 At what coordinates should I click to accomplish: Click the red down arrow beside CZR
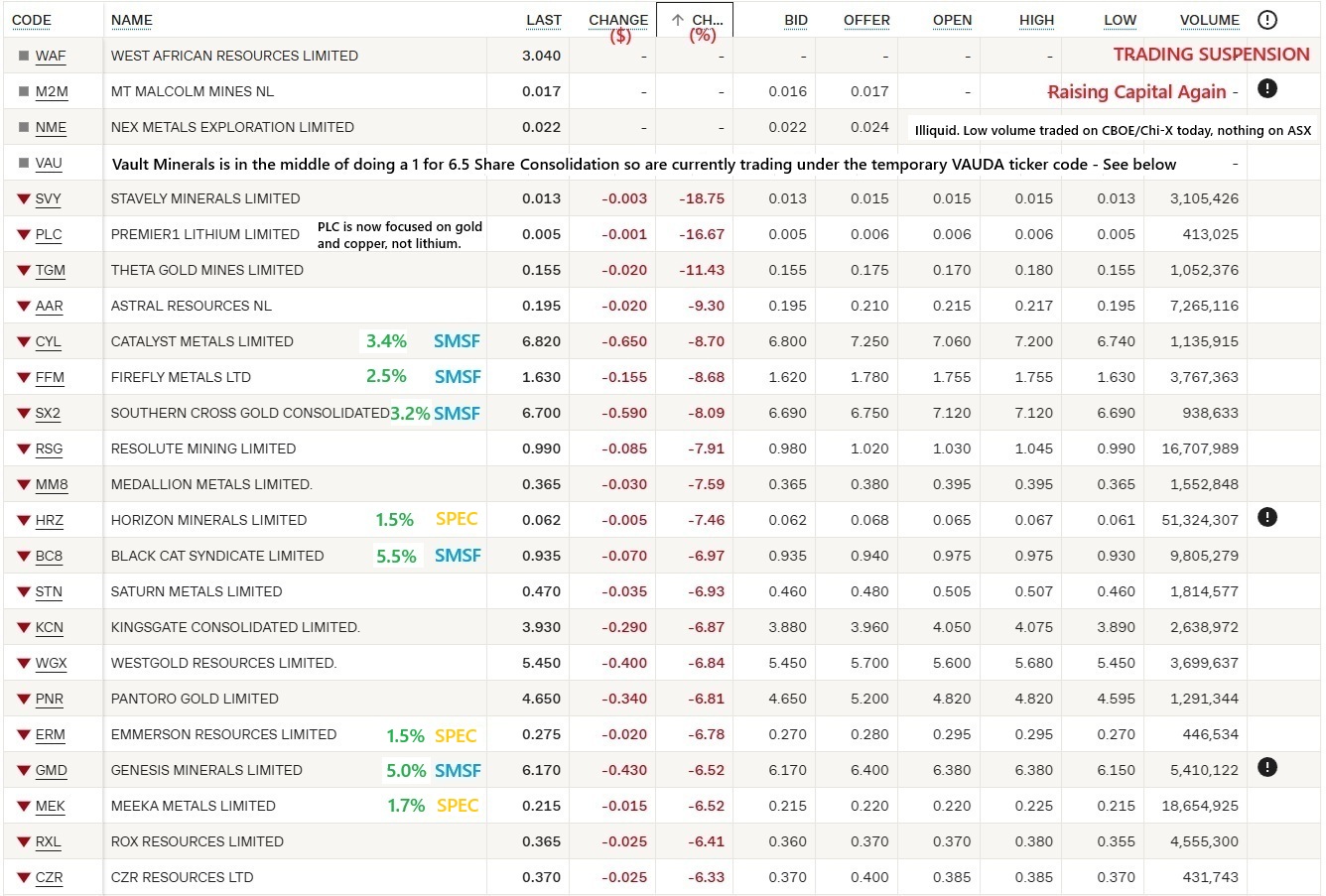24,877
